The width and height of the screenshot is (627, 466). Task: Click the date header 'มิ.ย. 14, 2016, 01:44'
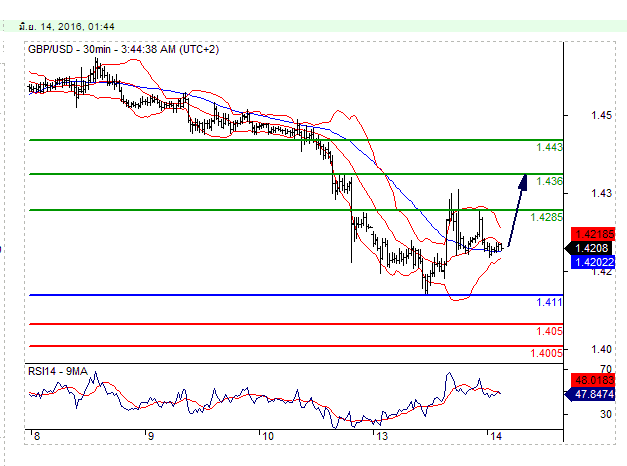point(66,27)
